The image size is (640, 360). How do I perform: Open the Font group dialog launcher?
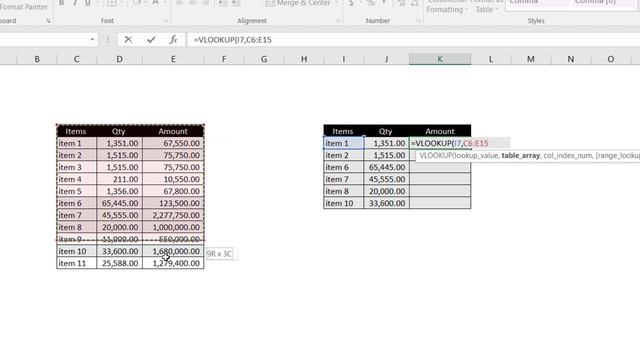tap(166, 21)
